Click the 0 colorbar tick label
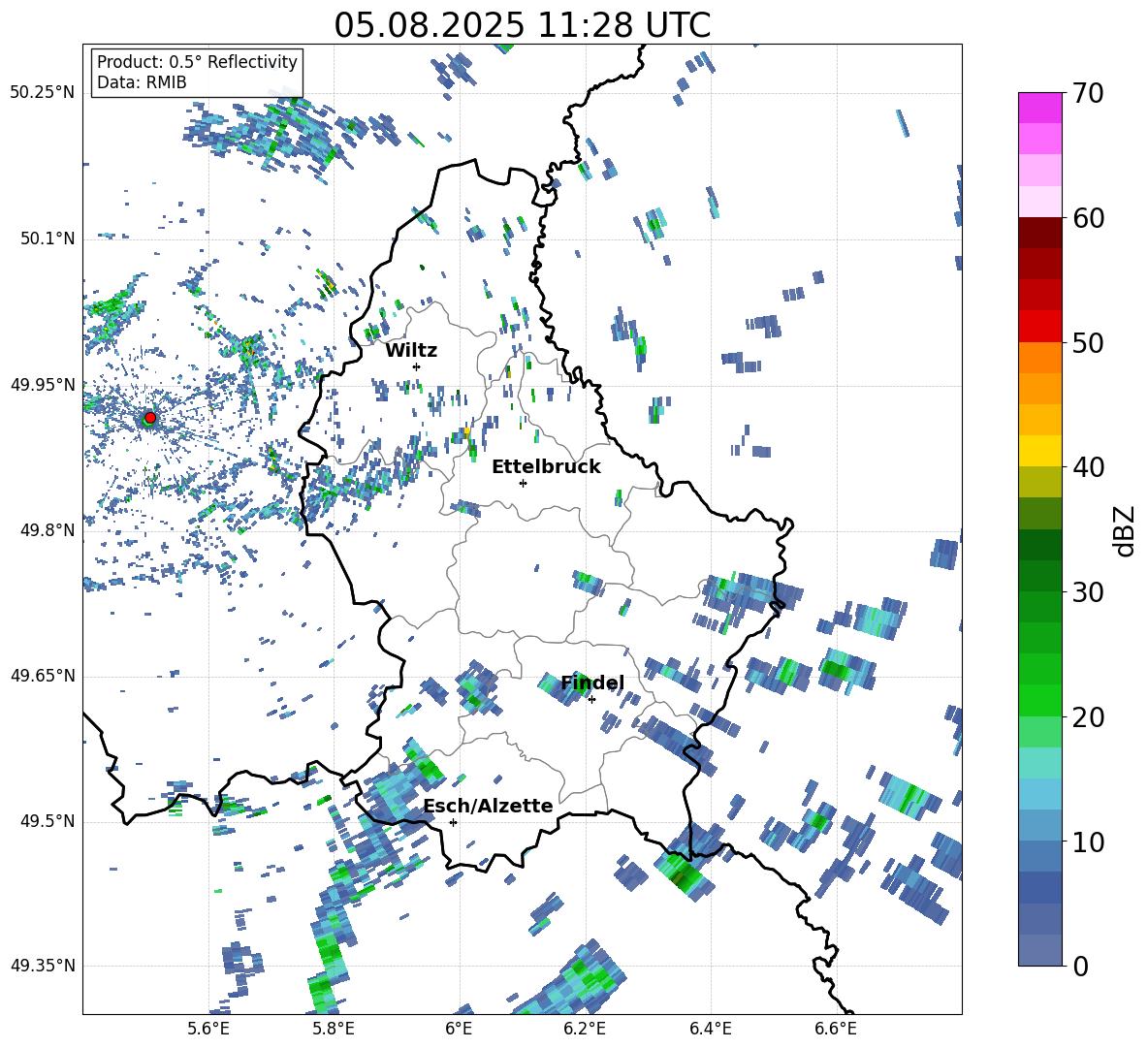 coord(1080,967)
